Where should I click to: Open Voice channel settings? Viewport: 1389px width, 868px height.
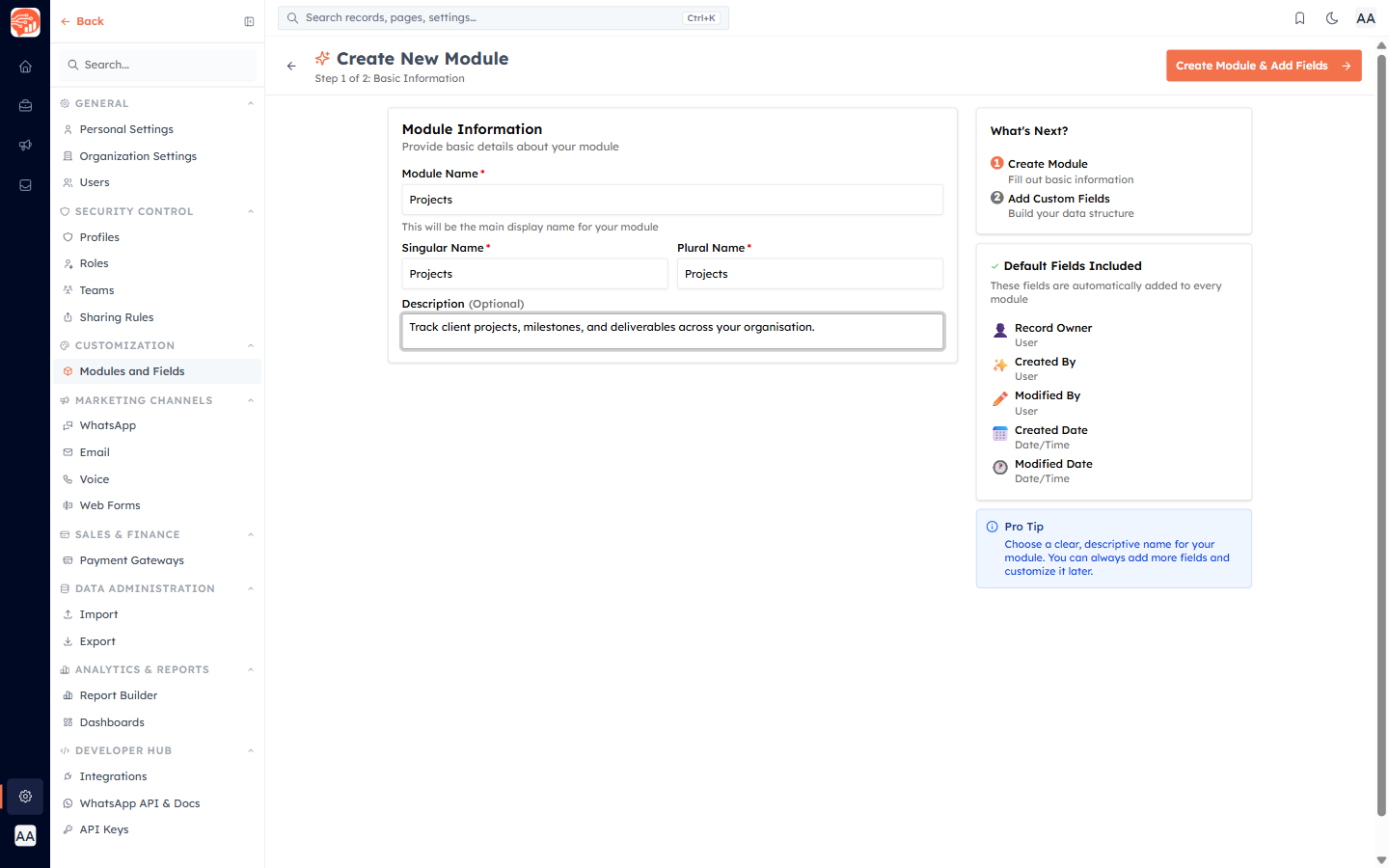(156, 479)
